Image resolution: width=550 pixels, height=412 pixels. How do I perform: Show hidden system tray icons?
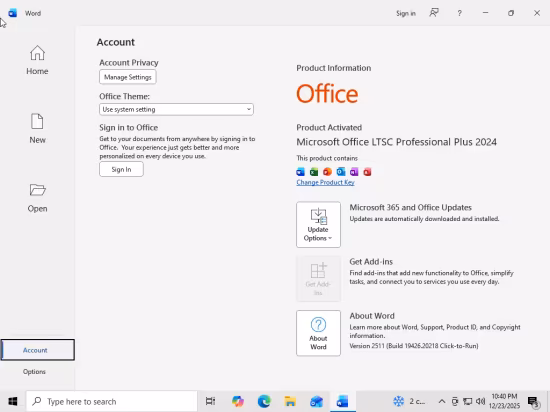coord(442,401)
